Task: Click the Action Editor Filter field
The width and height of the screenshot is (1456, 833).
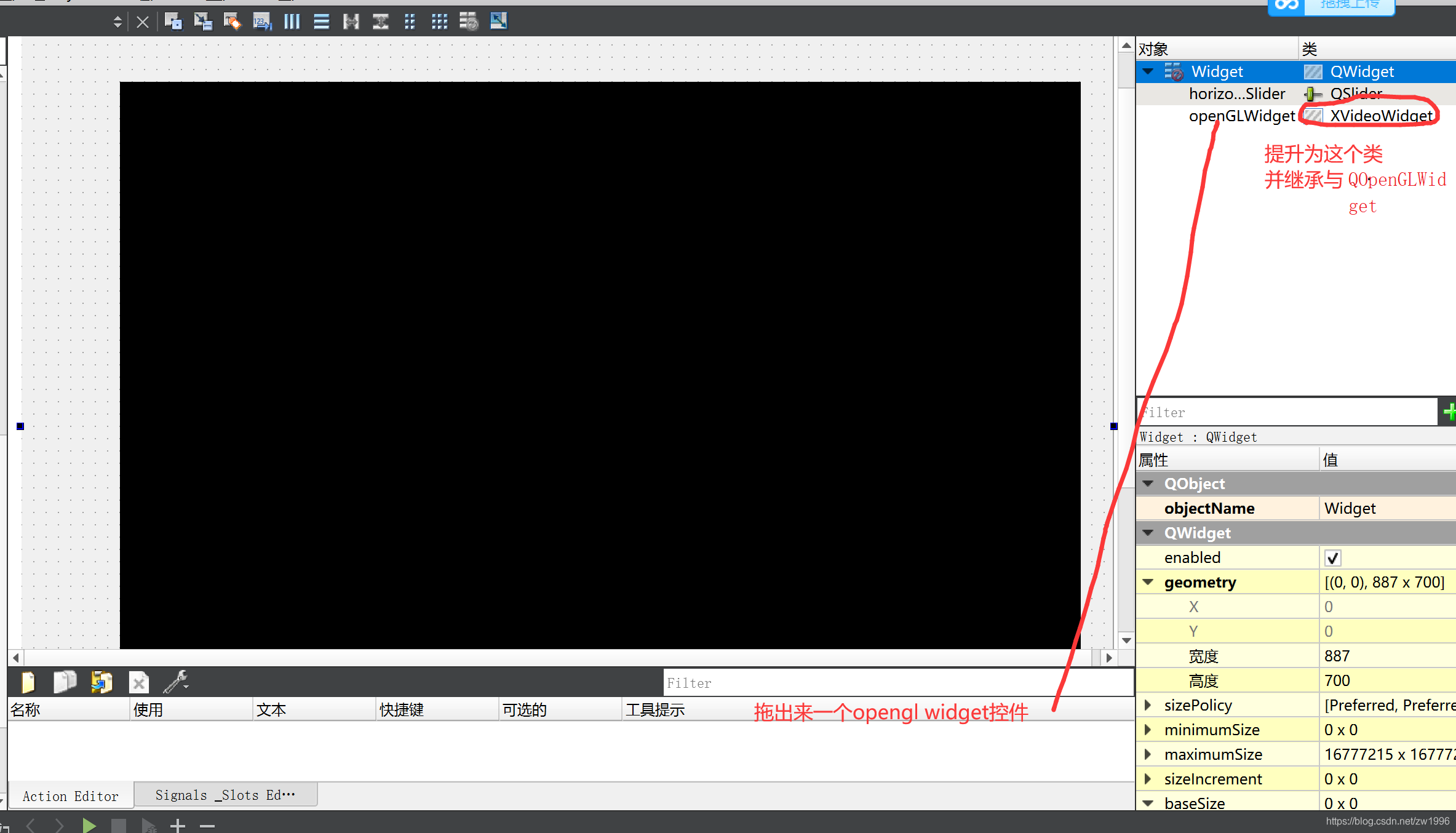Action: pos(898,683)
